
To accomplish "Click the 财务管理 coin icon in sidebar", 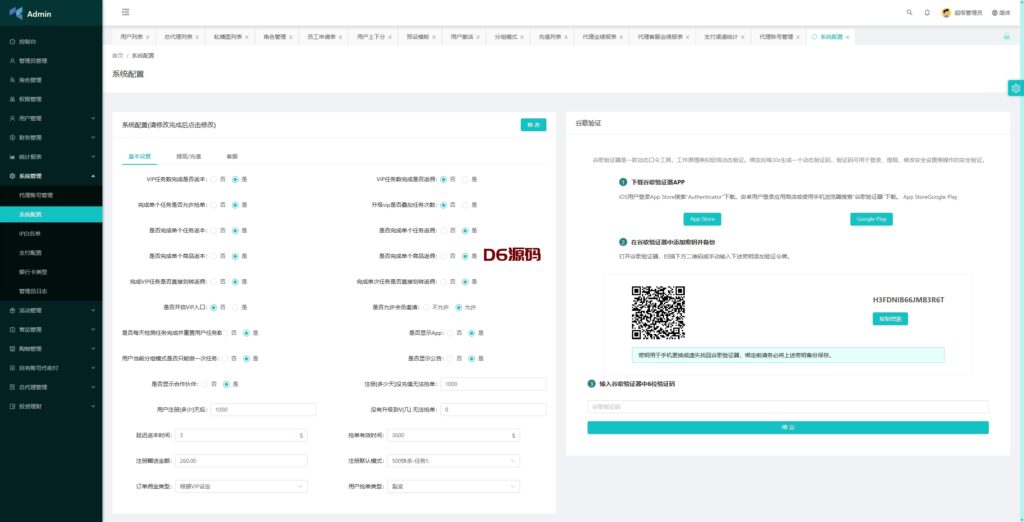I will click(x=12, y=138).
